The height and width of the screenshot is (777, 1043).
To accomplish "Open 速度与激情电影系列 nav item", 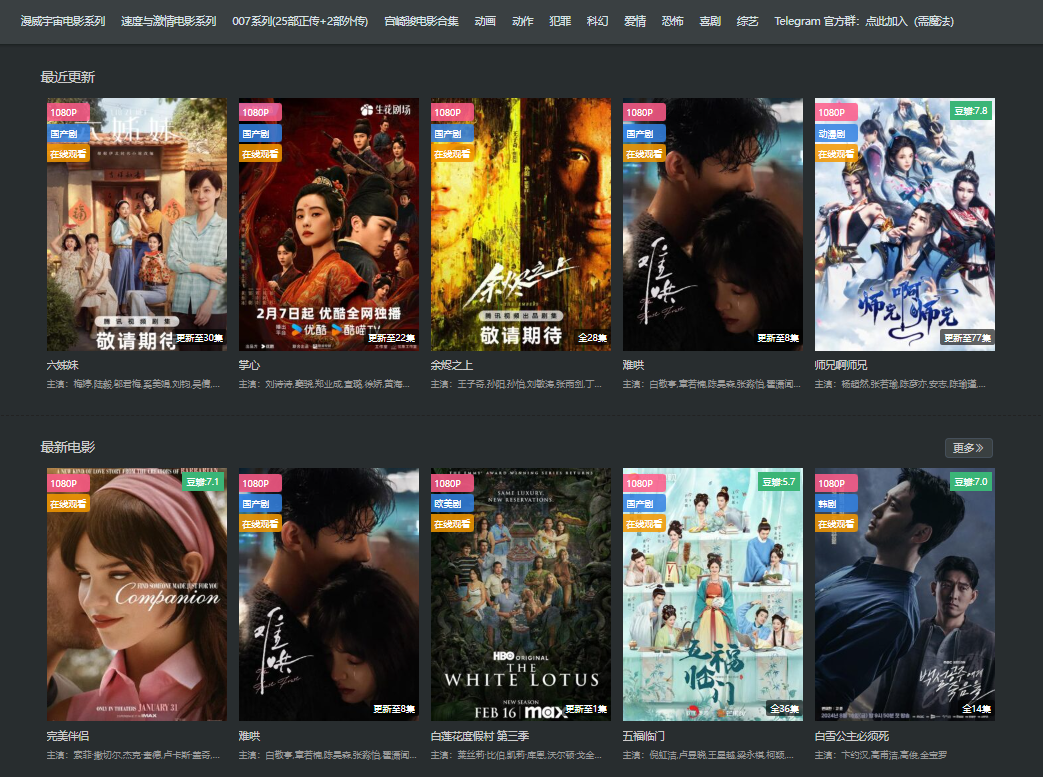I will coord(168,21).
